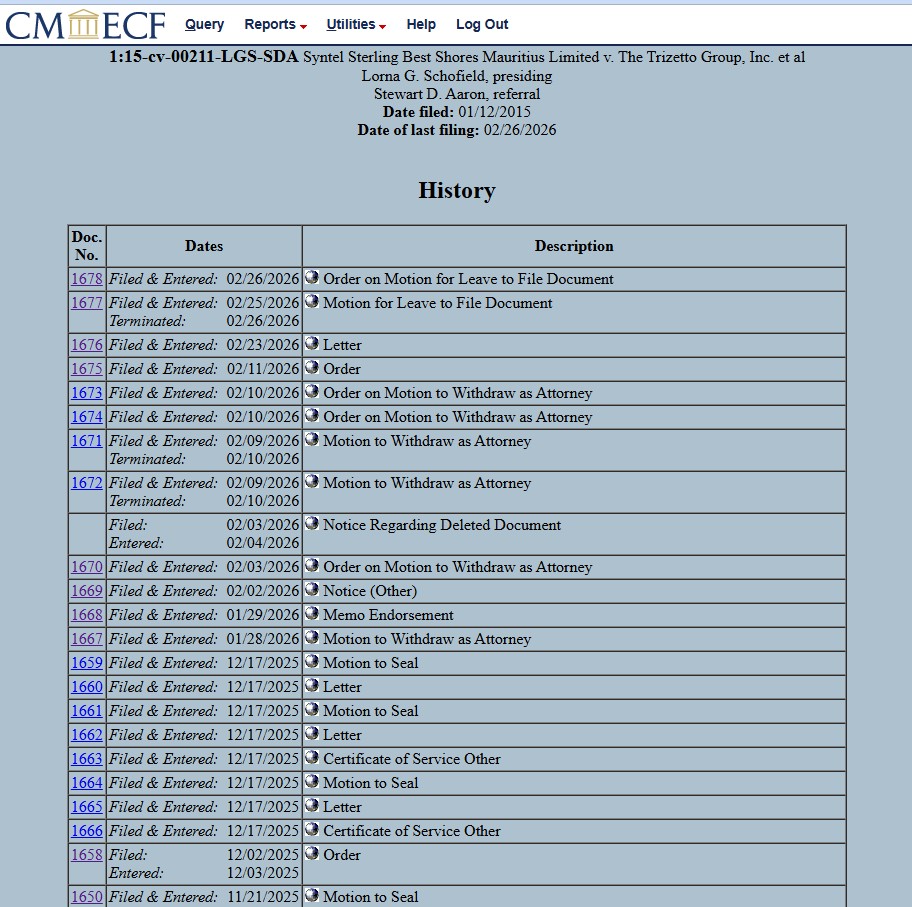Image resolution: width=912 pixels, height=907 pixels.
Task: Click globe icon on document 1658 Order row
Action: [x=312, y=854]
